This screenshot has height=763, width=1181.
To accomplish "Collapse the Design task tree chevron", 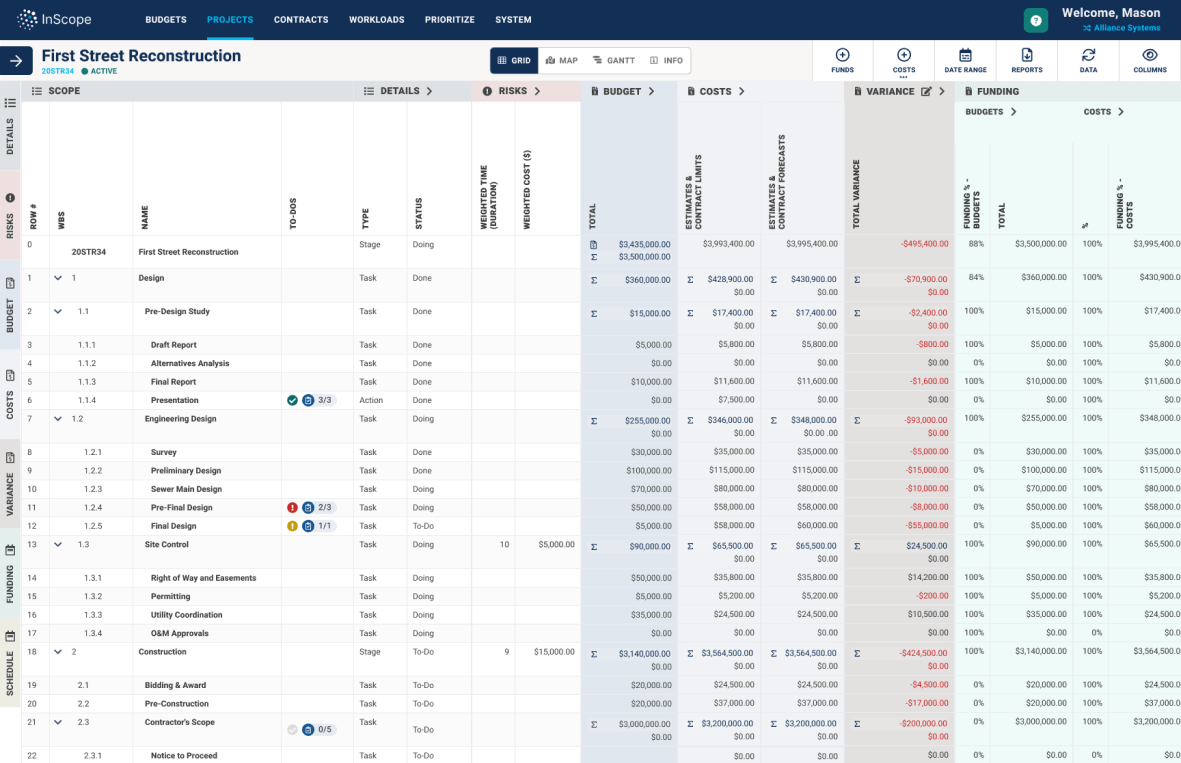I will coord(58,277).
